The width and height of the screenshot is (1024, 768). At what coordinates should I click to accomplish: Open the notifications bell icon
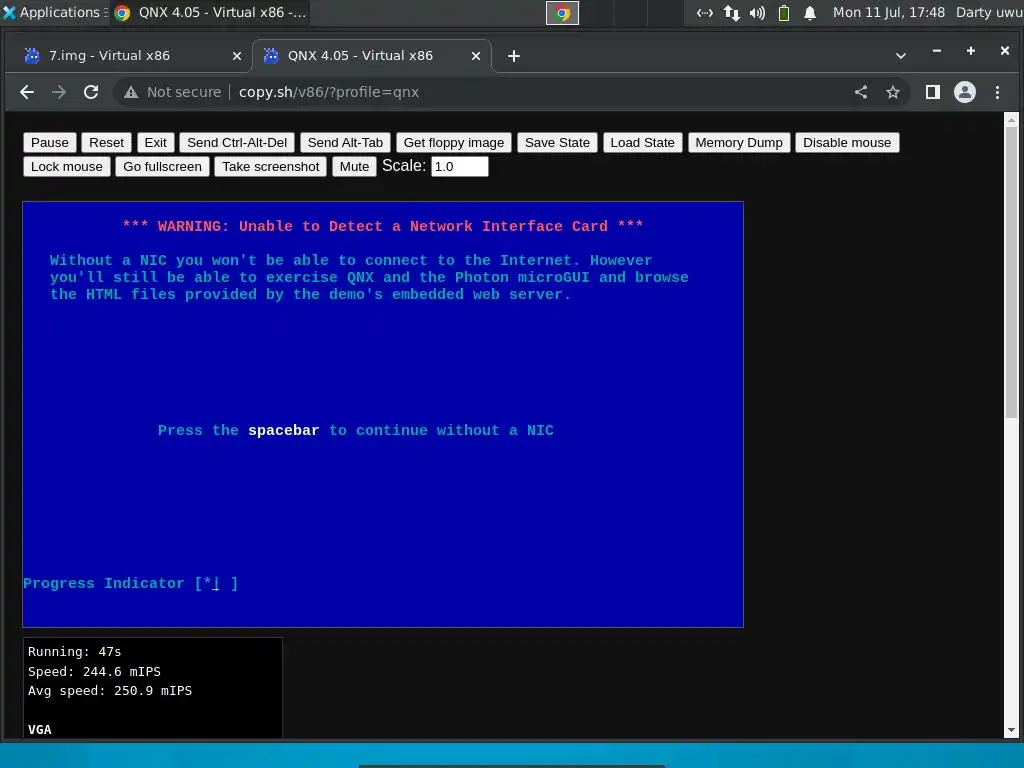click(x=810, y=13)
